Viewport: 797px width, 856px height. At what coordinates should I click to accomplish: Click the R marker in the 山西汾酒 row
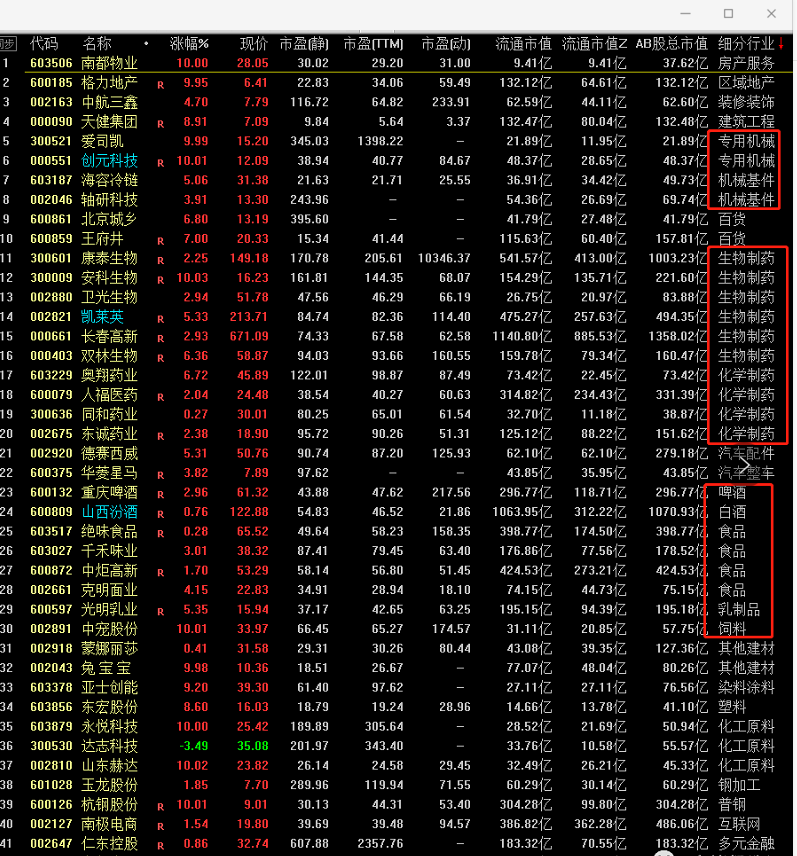tap(160, 514)
